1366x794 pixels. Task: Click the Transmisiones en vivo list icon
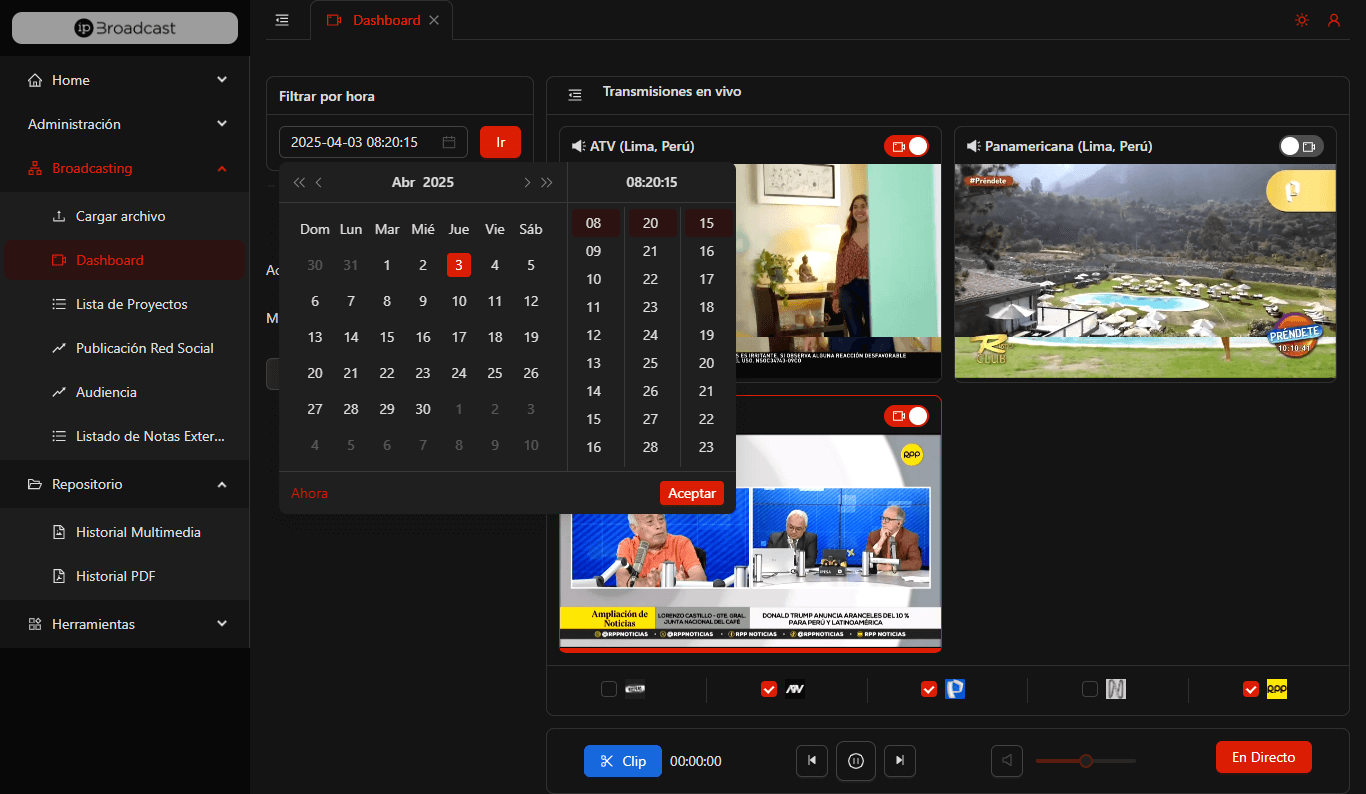coord(575,93)
